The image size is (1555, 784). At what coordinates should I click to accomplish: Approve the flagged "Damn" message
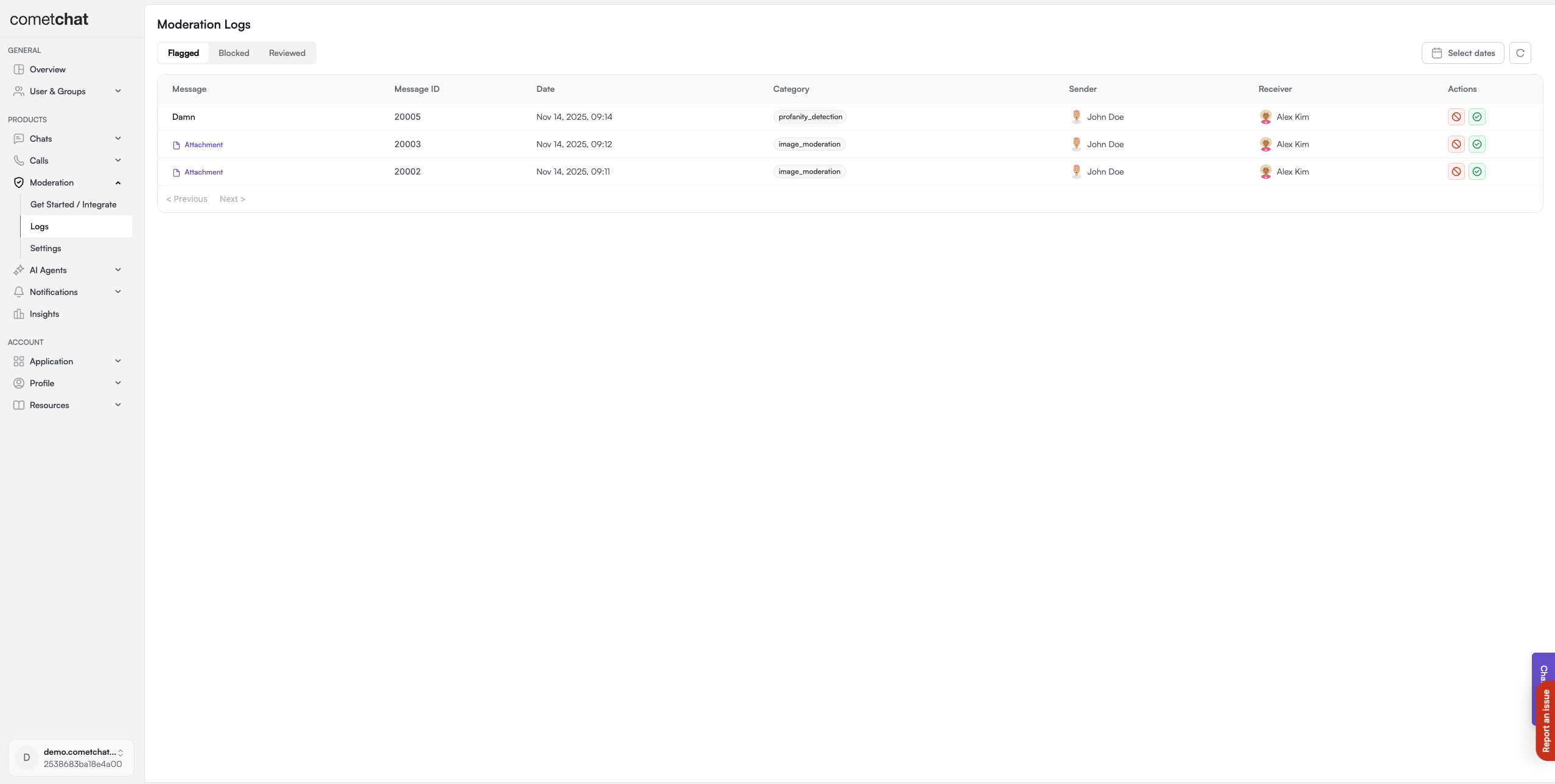pos(1476,117)
